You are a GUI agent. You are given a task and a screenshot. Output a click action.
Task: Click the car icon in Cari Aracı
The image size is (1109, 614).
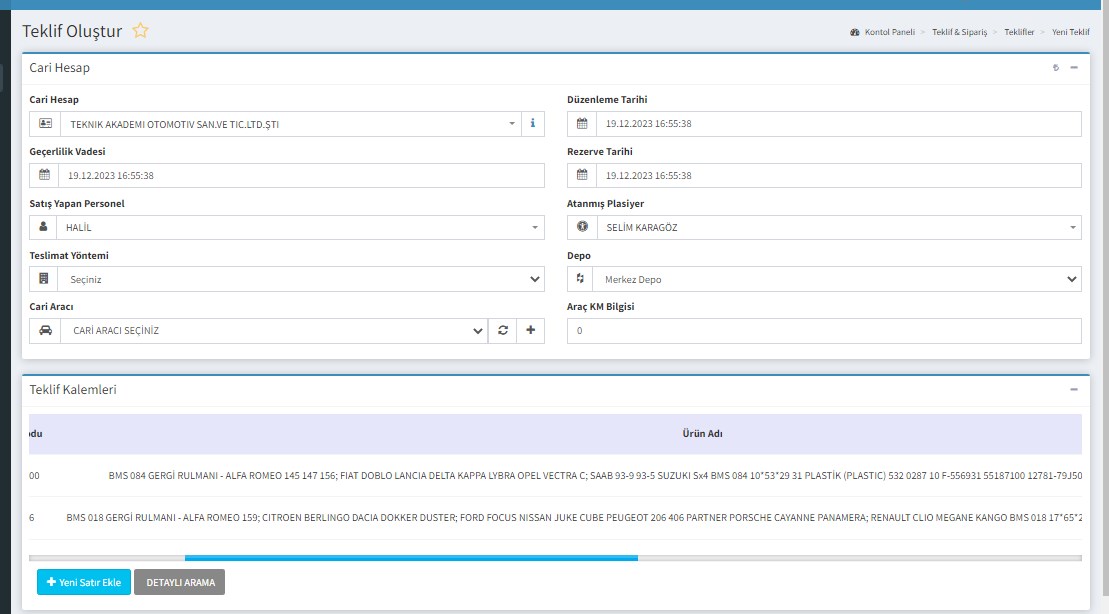point(44,331)
